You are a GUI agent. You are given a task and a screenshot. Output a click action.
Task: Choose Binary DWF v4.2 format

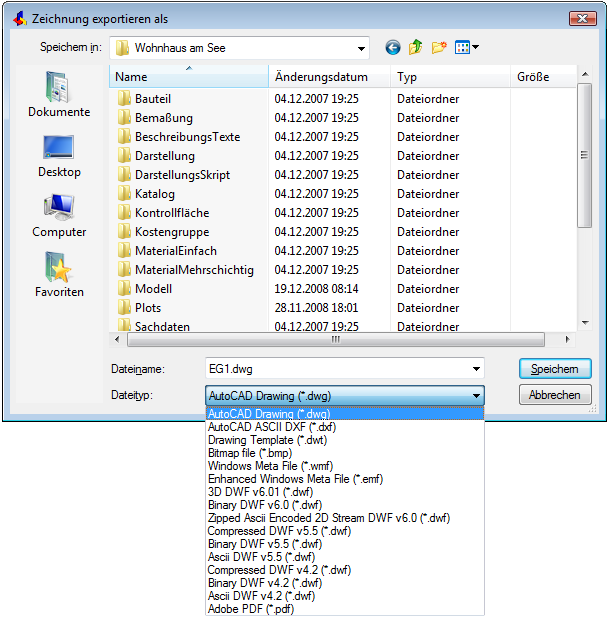[345, 583]
